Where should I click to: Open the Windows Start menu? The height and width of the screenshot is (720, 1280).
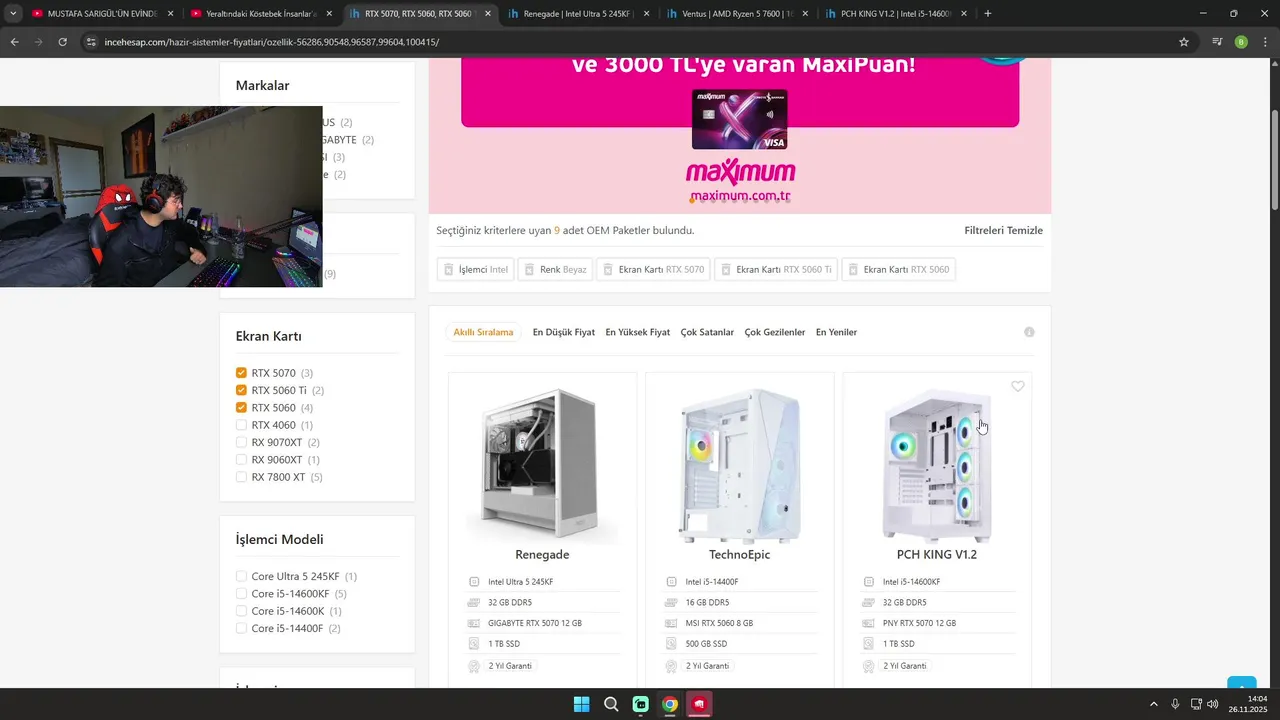pos(581,704)
